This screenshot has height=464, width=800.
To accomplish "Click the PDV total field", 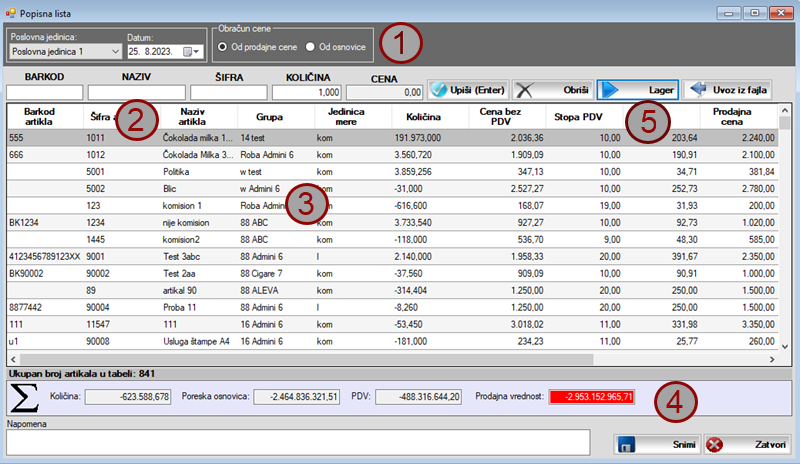I will click(x=418, y=397).
